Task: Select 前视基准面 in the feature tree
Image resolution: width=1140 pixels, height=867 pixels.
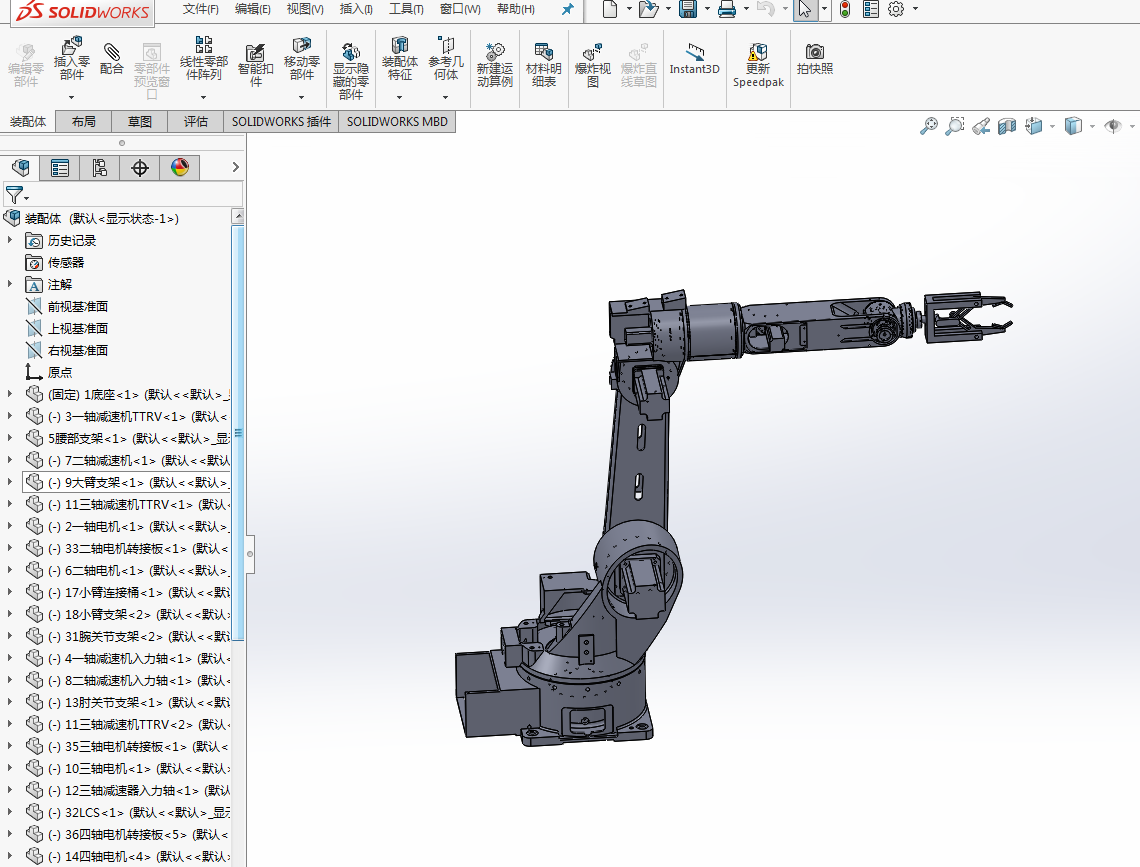Action: click(x=77, y=306)
